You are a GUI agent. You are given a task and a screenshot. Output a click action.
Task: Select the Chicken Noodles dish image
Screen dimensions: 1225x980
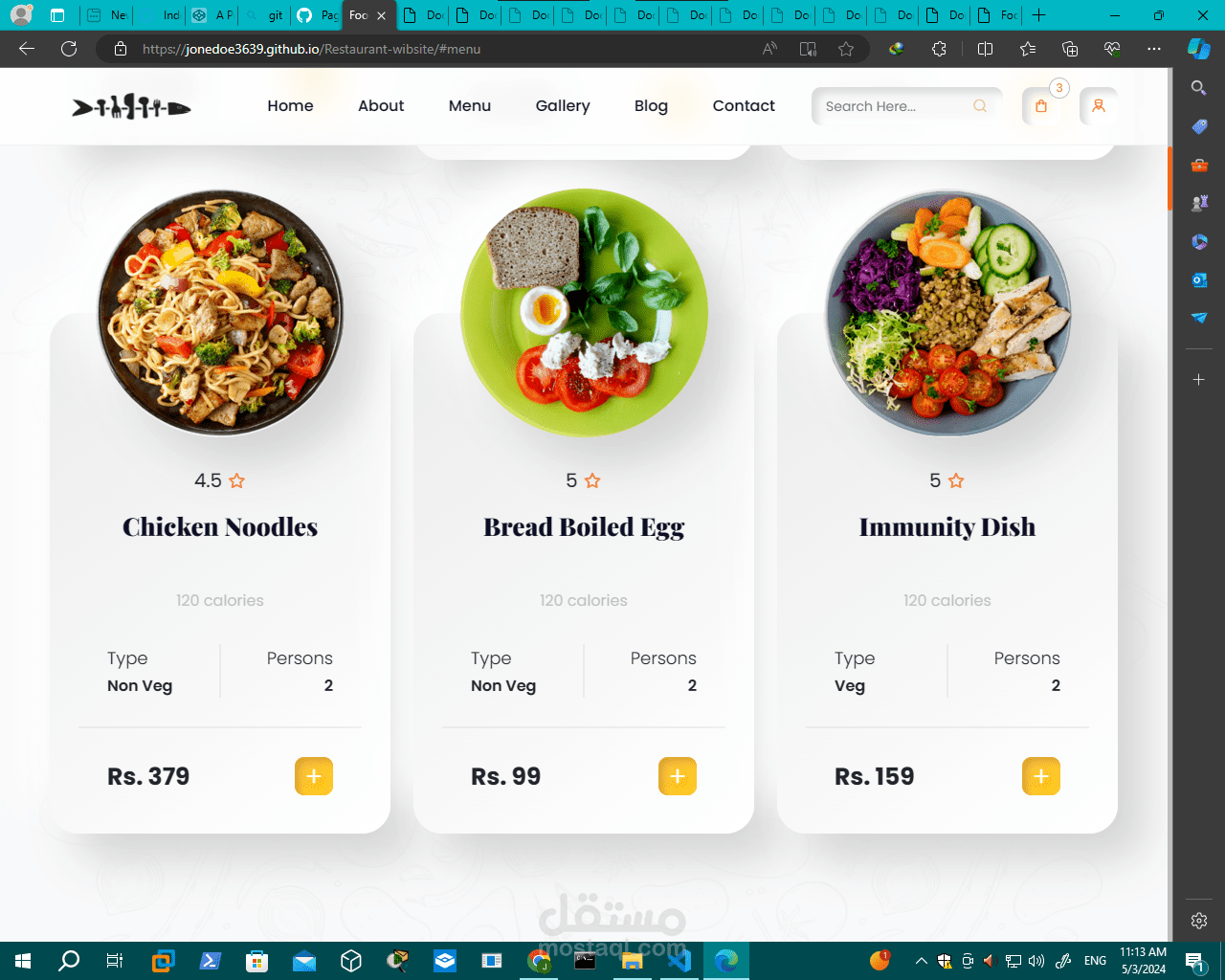(220, 312)
